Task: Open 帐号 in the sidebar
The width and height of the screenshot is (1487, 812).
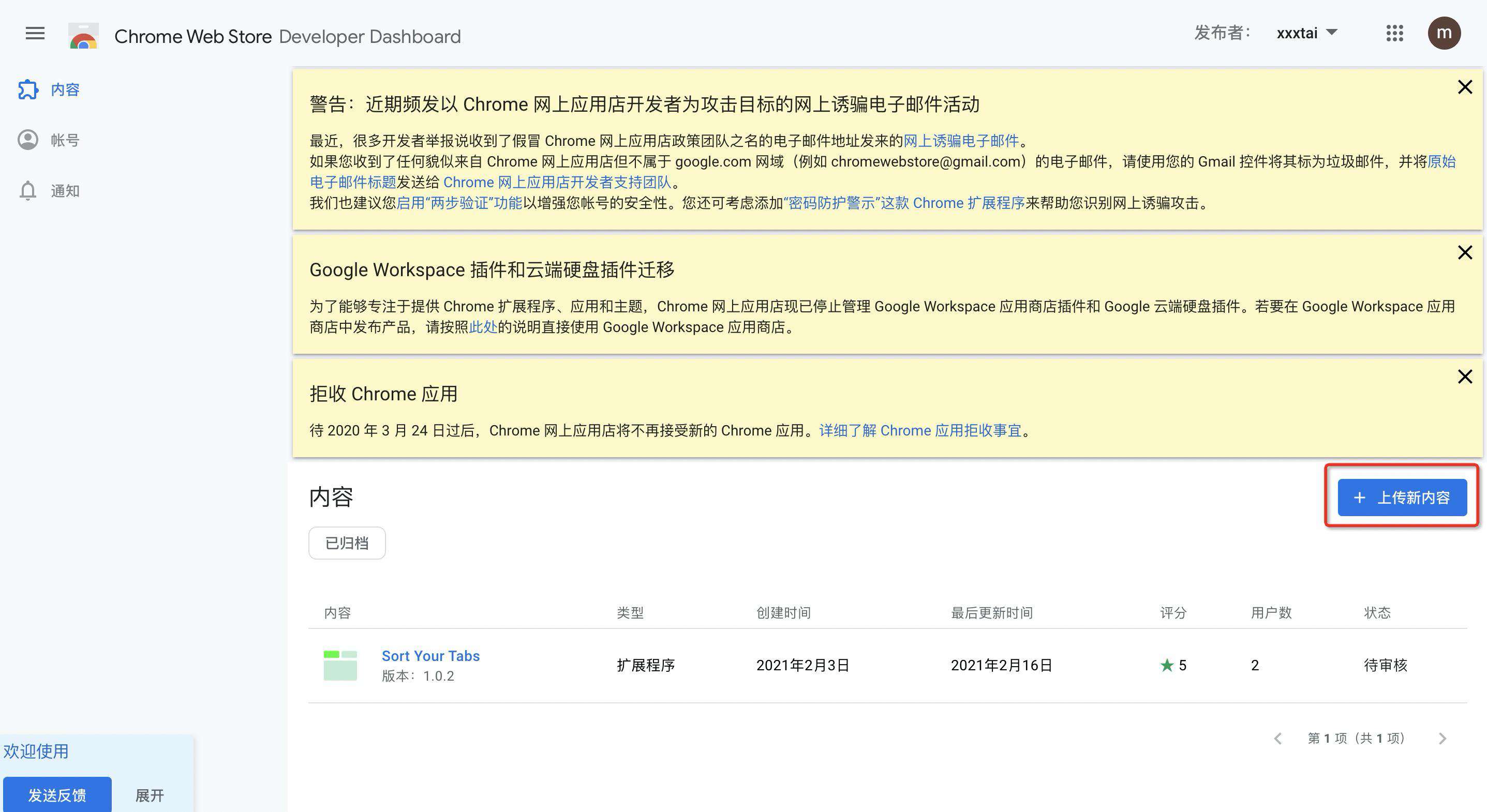Action: [65, 140]
